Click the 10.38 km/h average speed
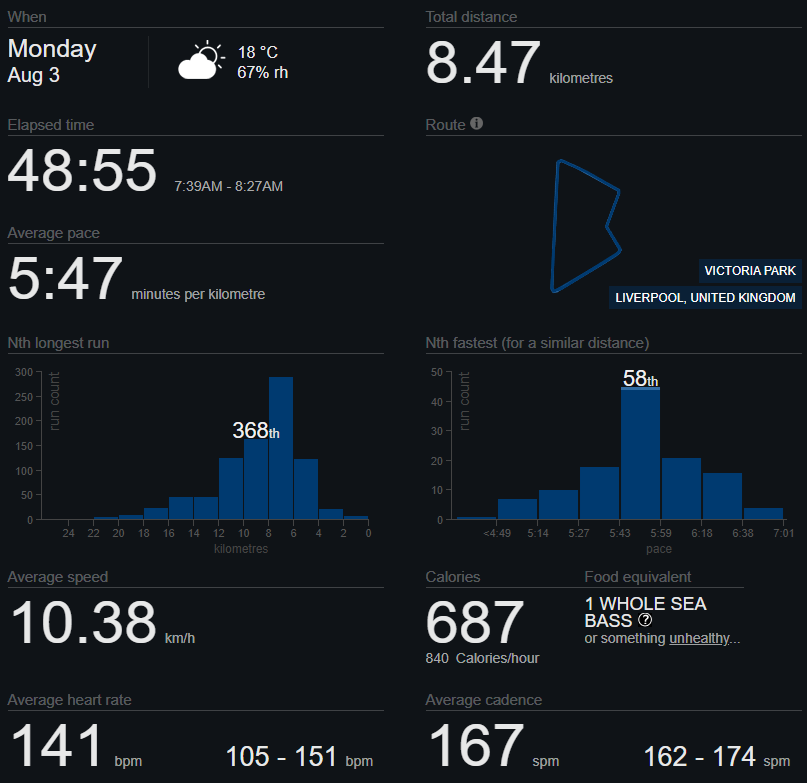Viewport: 807px width, 783px height. pos(83,622)
